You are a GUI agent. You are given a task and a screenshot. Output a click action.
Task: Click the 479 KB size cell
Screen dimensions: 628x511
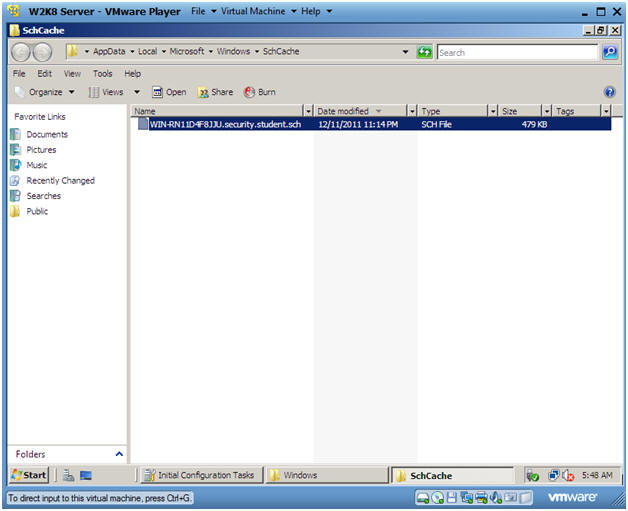point(534,124)
